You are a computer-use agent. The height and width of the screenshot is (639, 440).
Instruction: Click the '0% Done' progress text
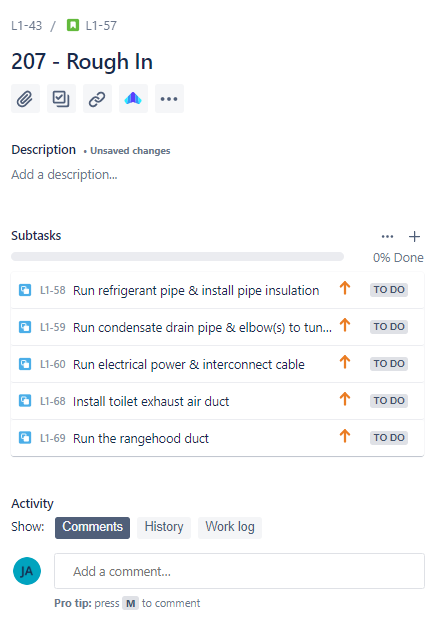398,258
